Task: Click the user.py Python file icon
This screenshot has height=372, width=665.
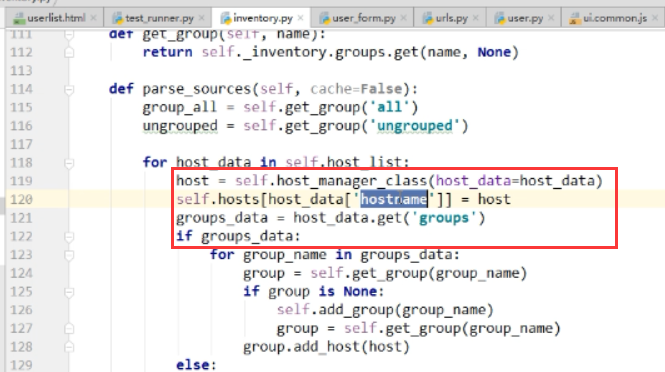Action: point(500,18)
